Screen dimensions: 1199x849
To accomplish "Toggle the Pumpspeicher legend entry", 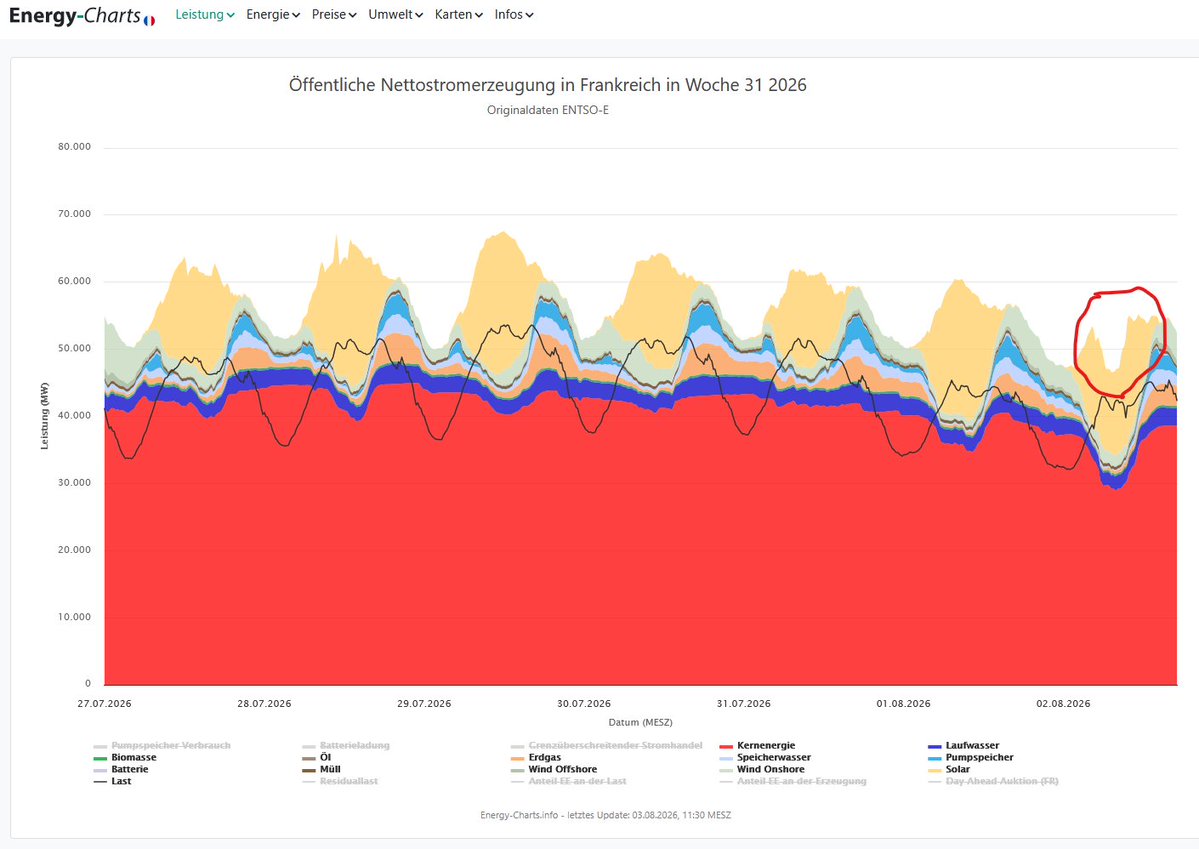I will tap(971, 758).
